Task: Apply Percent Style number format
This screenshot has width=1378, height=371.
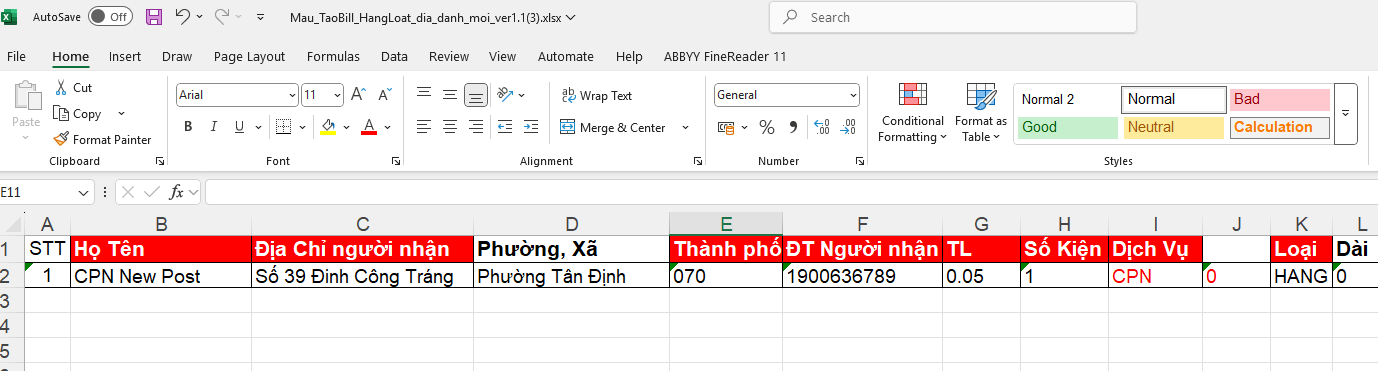Action: pyautogui.click(x=767, y=127)
